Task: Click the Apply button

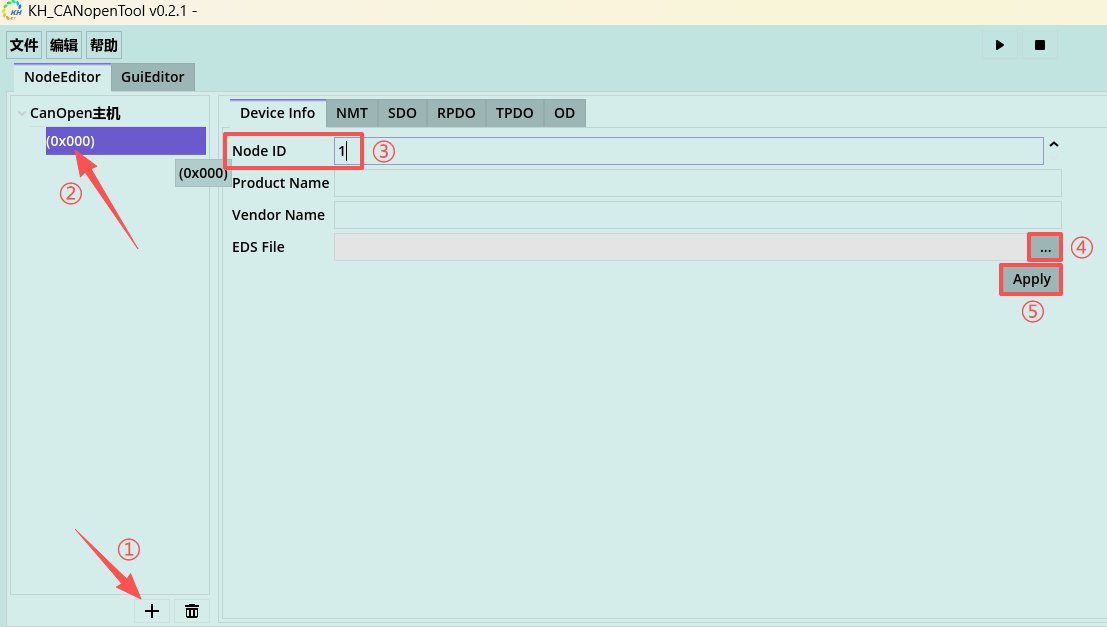Action: 1031,280
